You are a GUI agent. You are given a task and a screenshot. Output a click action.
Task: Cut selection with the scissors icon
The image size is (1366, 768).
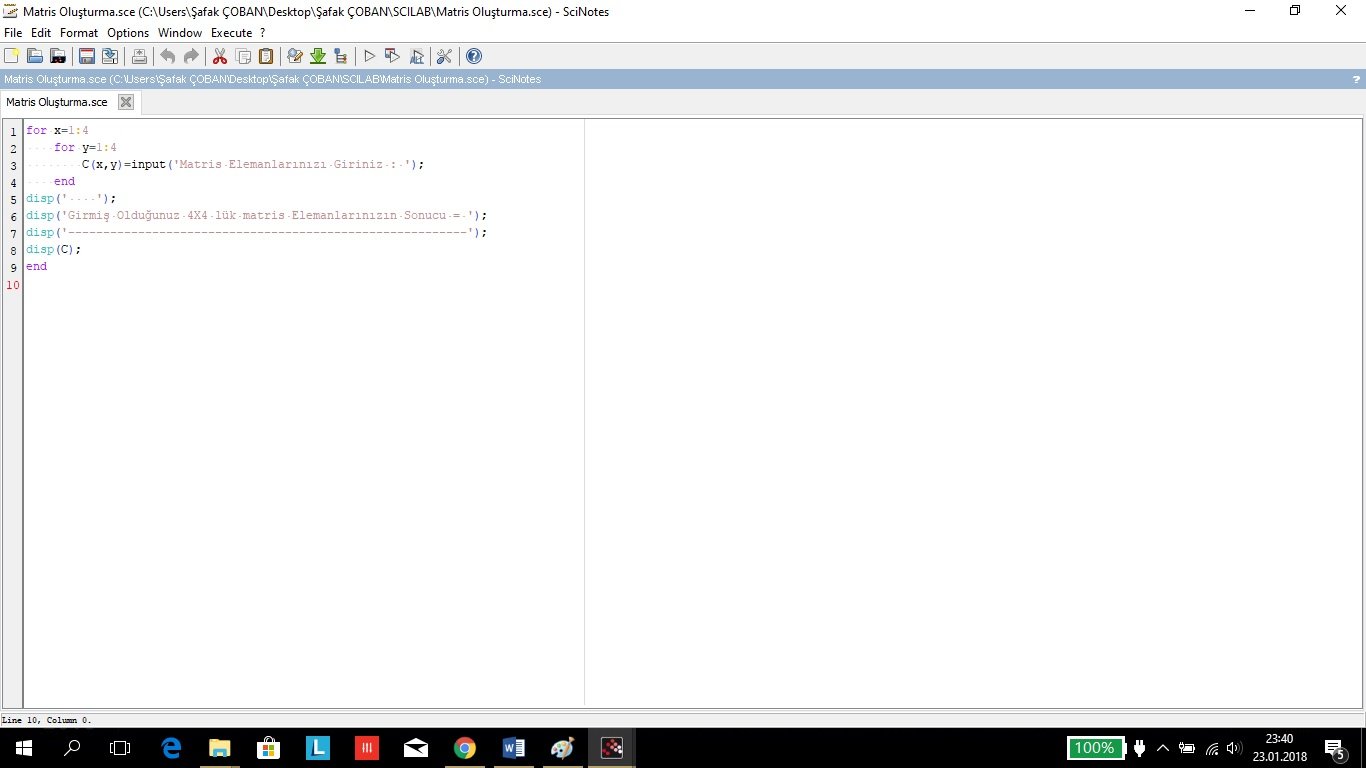(x=220, y=56)
